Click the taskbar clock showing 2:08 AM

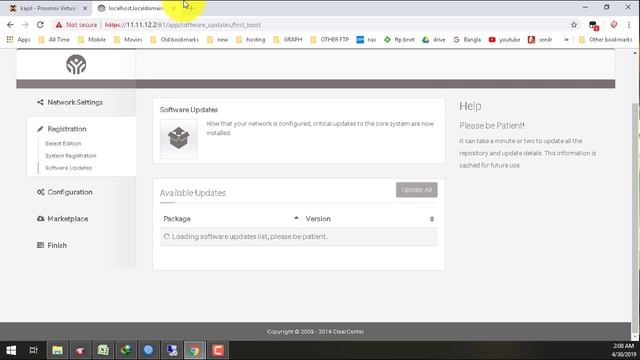pyautogui.click(x=624, y=350)
